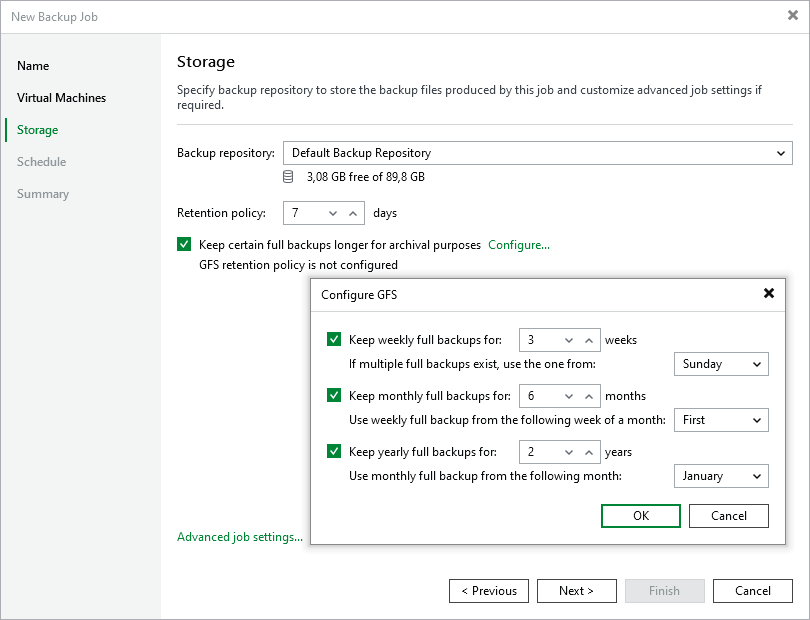The height and width of the screenshot is (620, 810).
Task: Open the month dropdown showing January
Action: pos(721,476)
